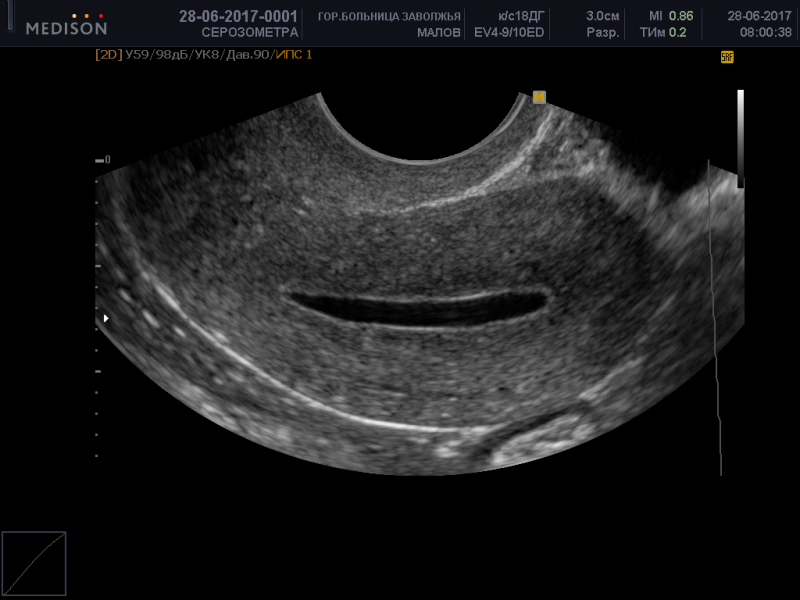This screenshot has width=800, height=600.
Task: Click the patient ID 28-06-2017-0001
Action: click(238, 16)
